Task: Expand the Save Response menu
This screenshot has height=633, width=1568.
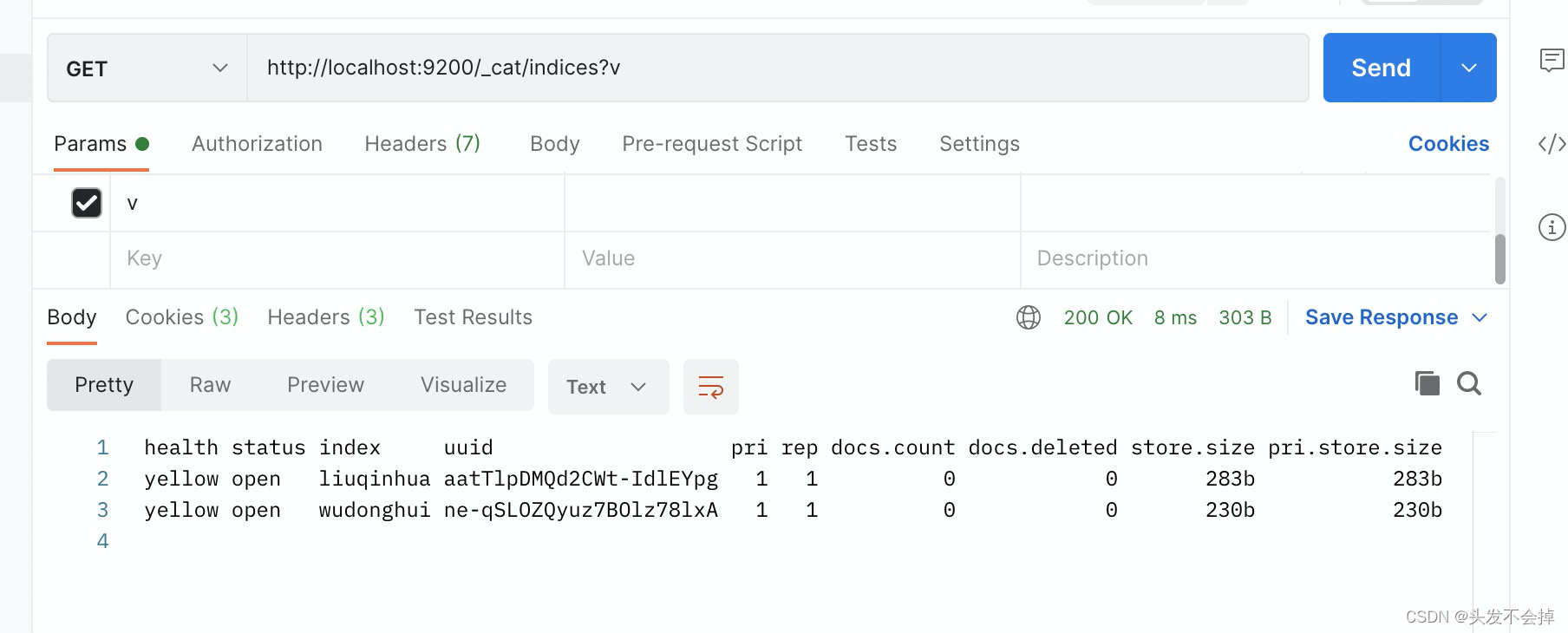Action: click(x=1480, y=317)
